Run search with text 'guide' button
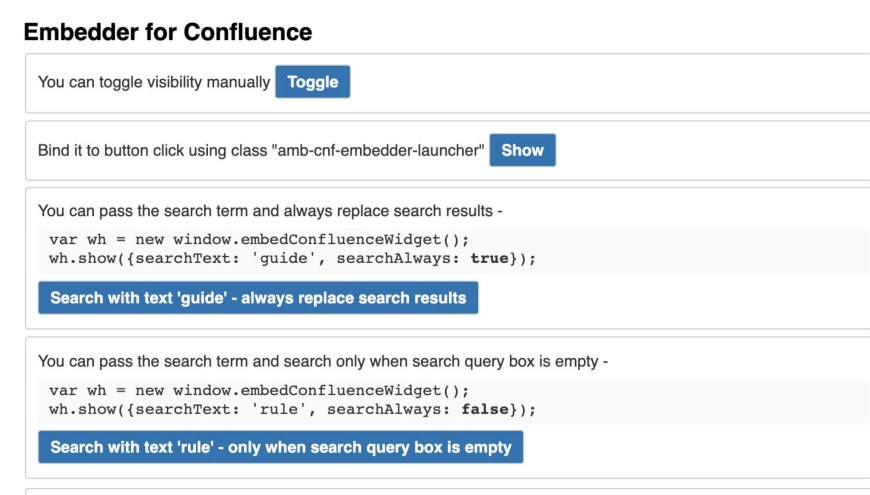This screenshot has height=495, width=870. (x=258, y=298)
